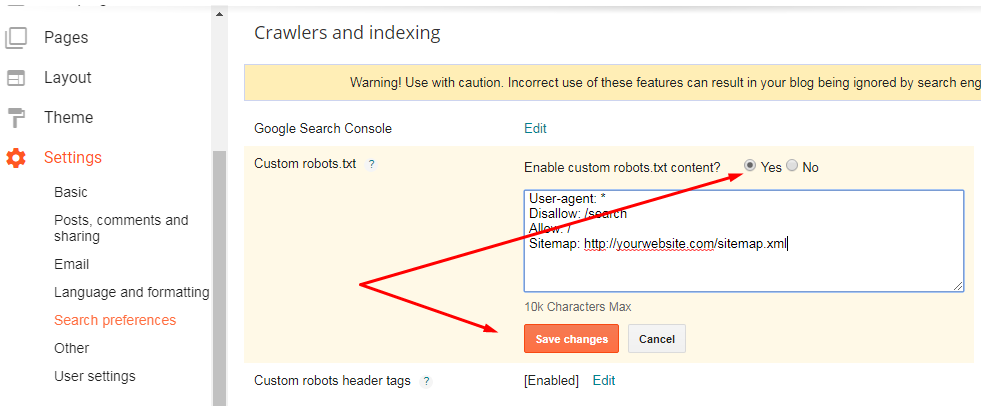The height and width of the screenshot is (406, 981).
Task: Open User settings in the sidebar
Action: 94,376
